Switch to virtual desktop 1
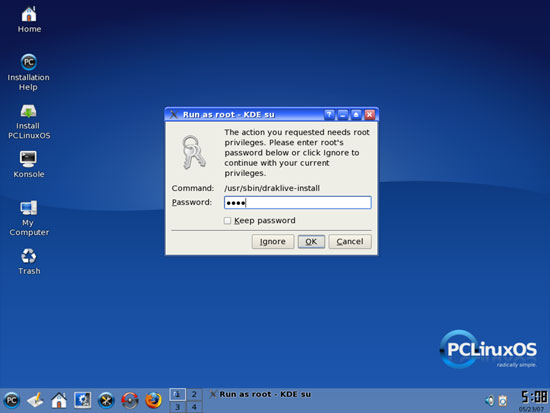Image resolution: width=550 pixels, height=413 pixels. (x=177, y=394)
